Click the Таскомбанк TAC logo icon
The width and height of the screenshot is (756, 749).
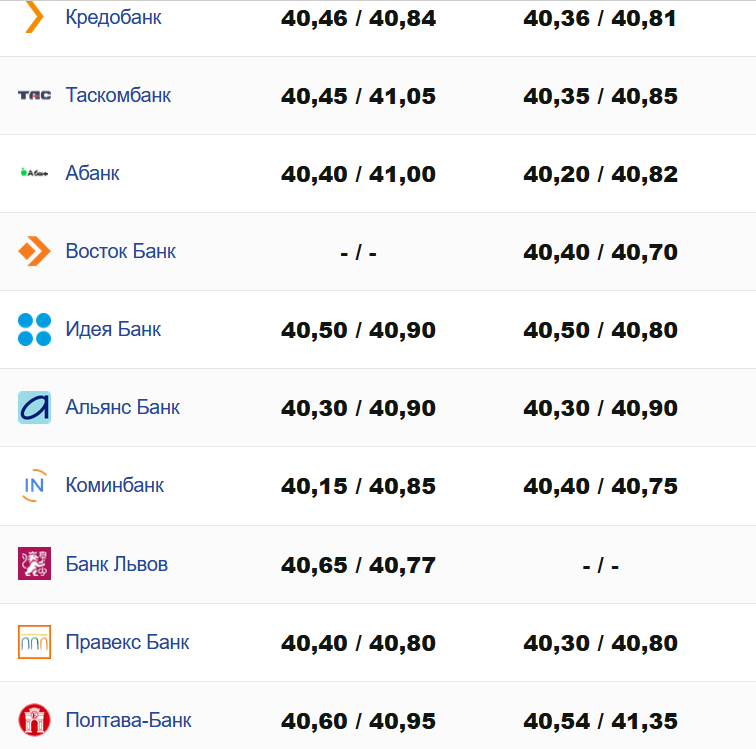(34, 95)
